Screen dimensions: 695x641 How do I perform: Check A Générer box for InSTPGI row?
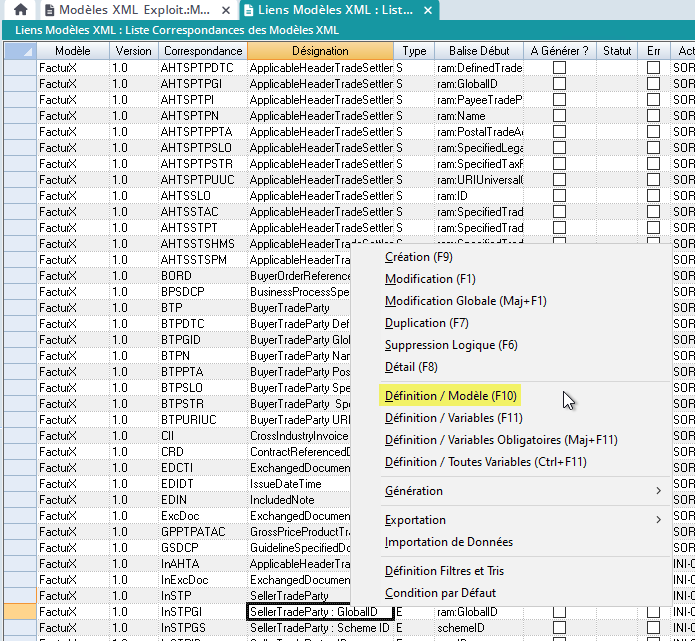(x=560, y=612)
